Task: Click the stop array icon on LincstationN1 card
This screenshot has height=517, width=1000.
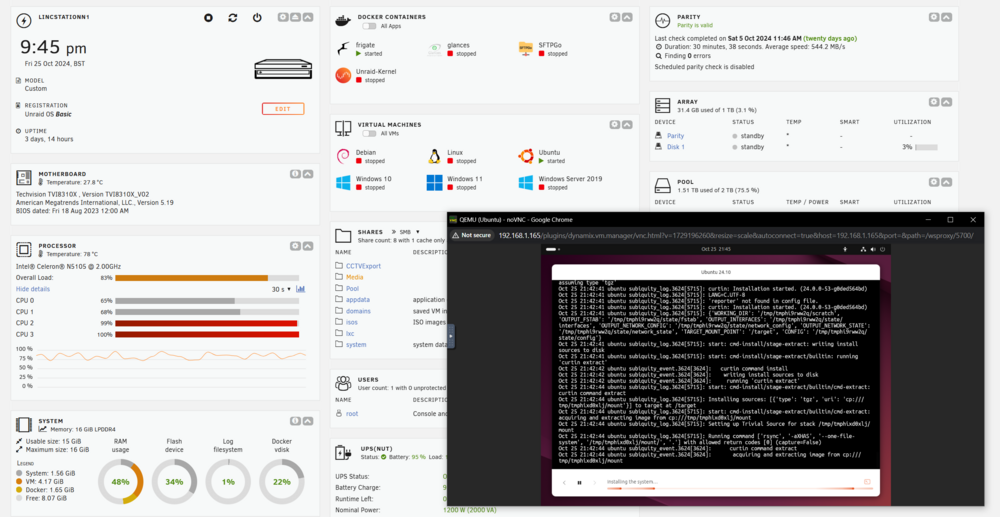Action: pyautogui.click(x=208, y=18)
